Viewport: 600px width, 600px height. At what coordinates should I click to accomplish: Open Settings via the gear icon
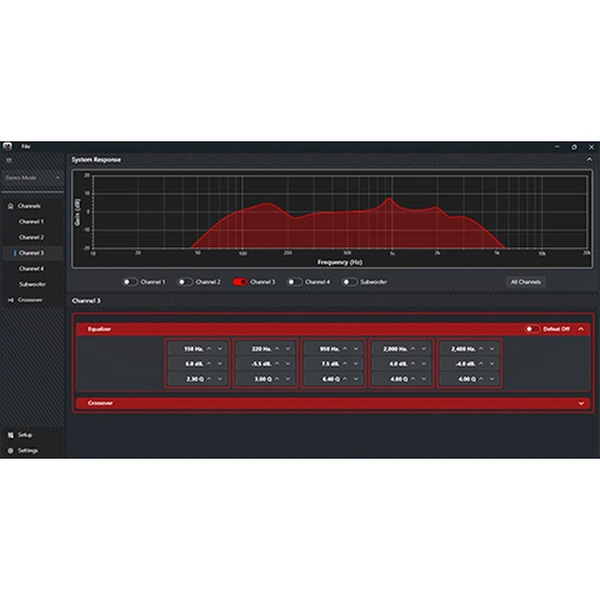10,450
